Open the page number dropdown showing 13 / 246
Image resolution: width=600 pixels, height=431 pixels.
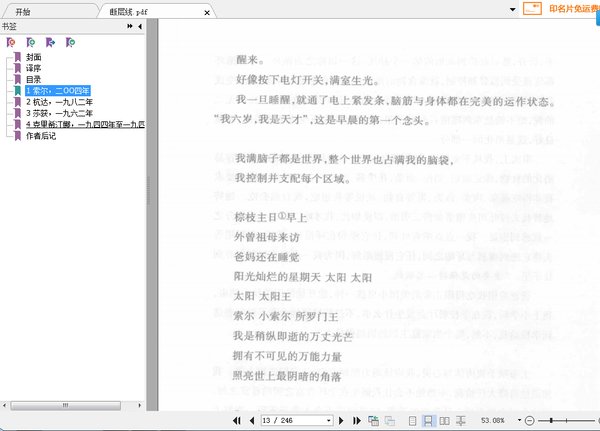coord(329,421)
